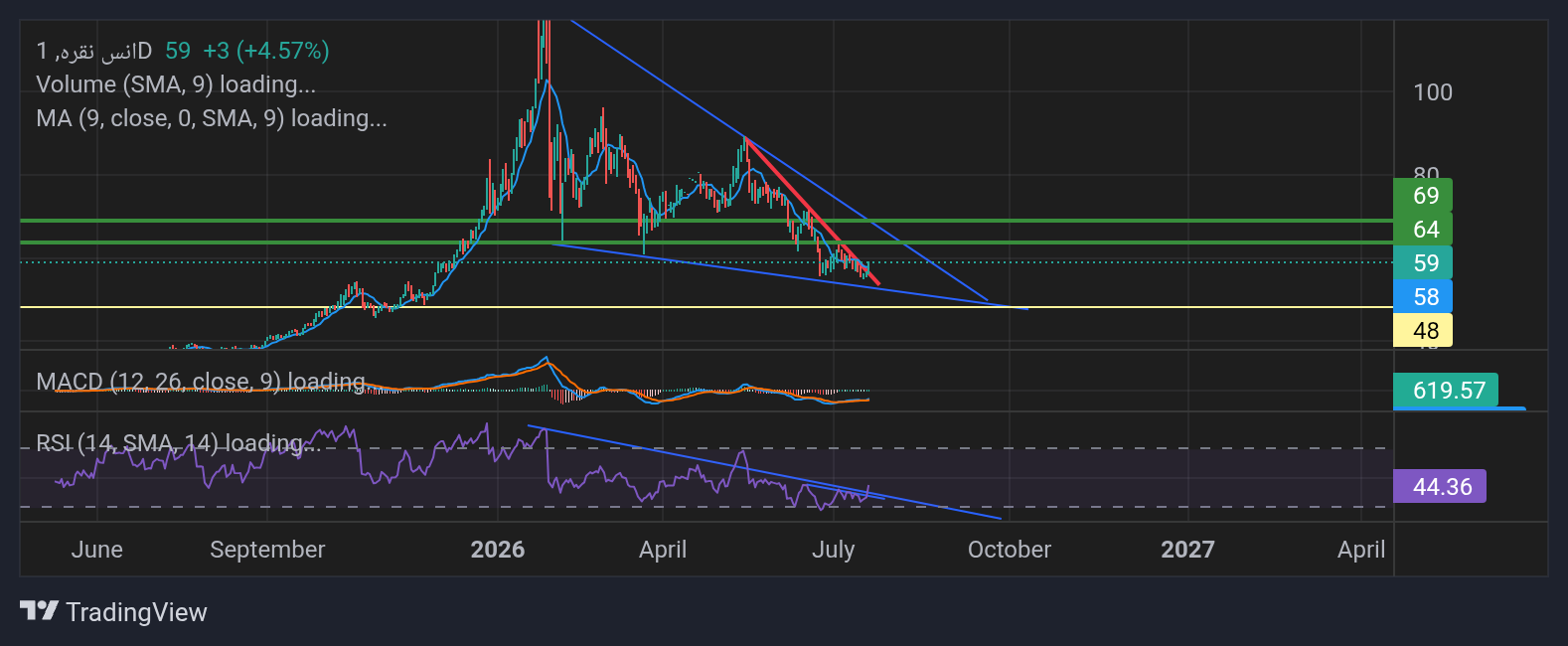
Task: Click the green 69 price label
Action: 1423,196
